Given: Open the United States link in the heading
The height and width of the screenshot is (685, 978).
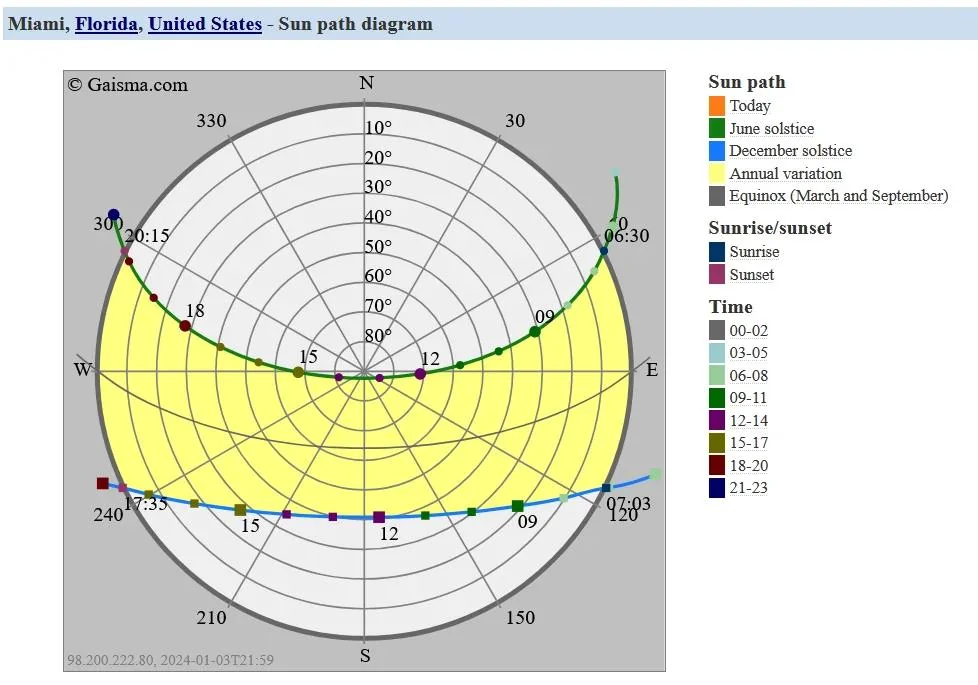Looking at the screenshot, I should 205,24.
